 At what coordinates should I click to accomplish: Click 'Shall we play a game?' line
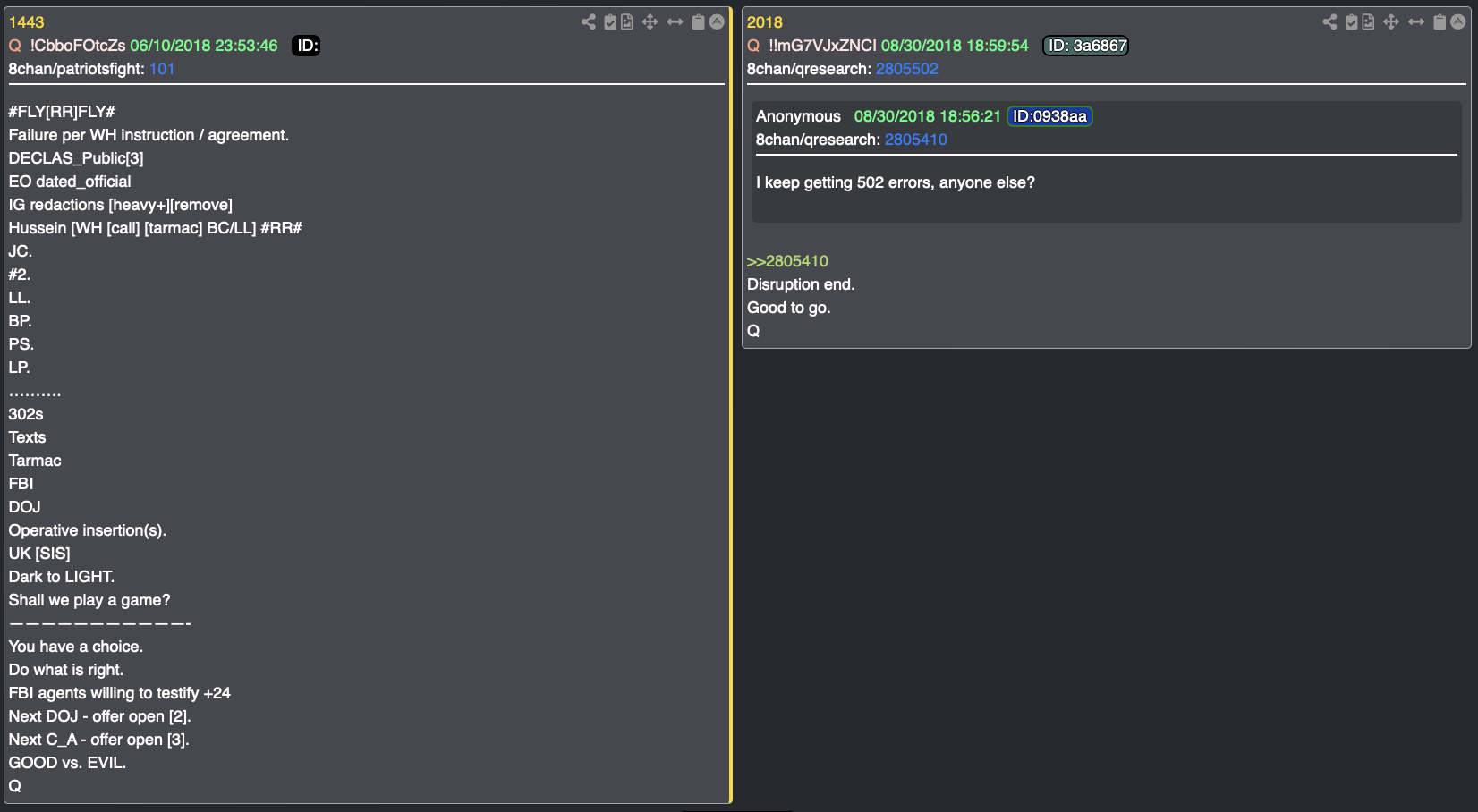click(x=89, y=600)
